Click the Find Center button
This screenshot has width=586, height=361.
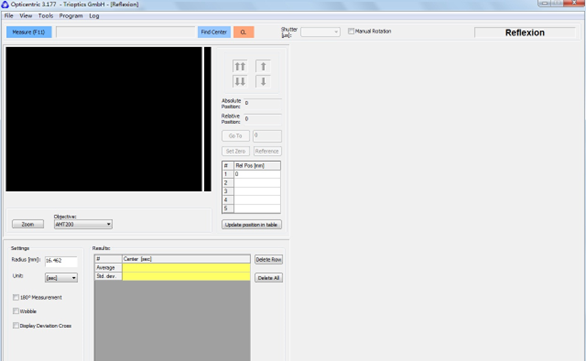pyautogui.click(x=214, y=32)
